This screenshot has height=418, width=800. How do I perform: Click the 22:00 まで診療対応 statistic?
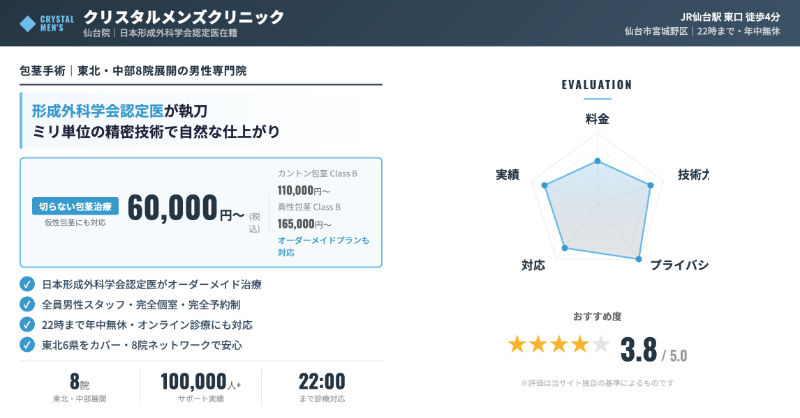click(x=321, y=387)
